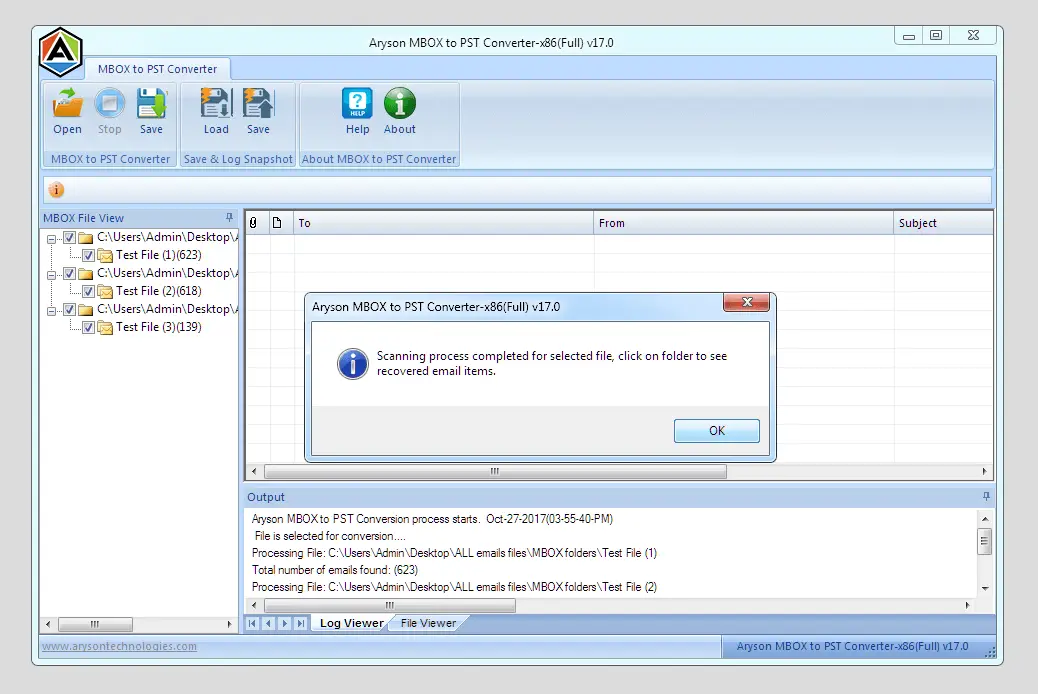The height and width of the screenshot is (694, 1038).
Task: Go to first log tab navigation arrow
Action: [252, 623]
